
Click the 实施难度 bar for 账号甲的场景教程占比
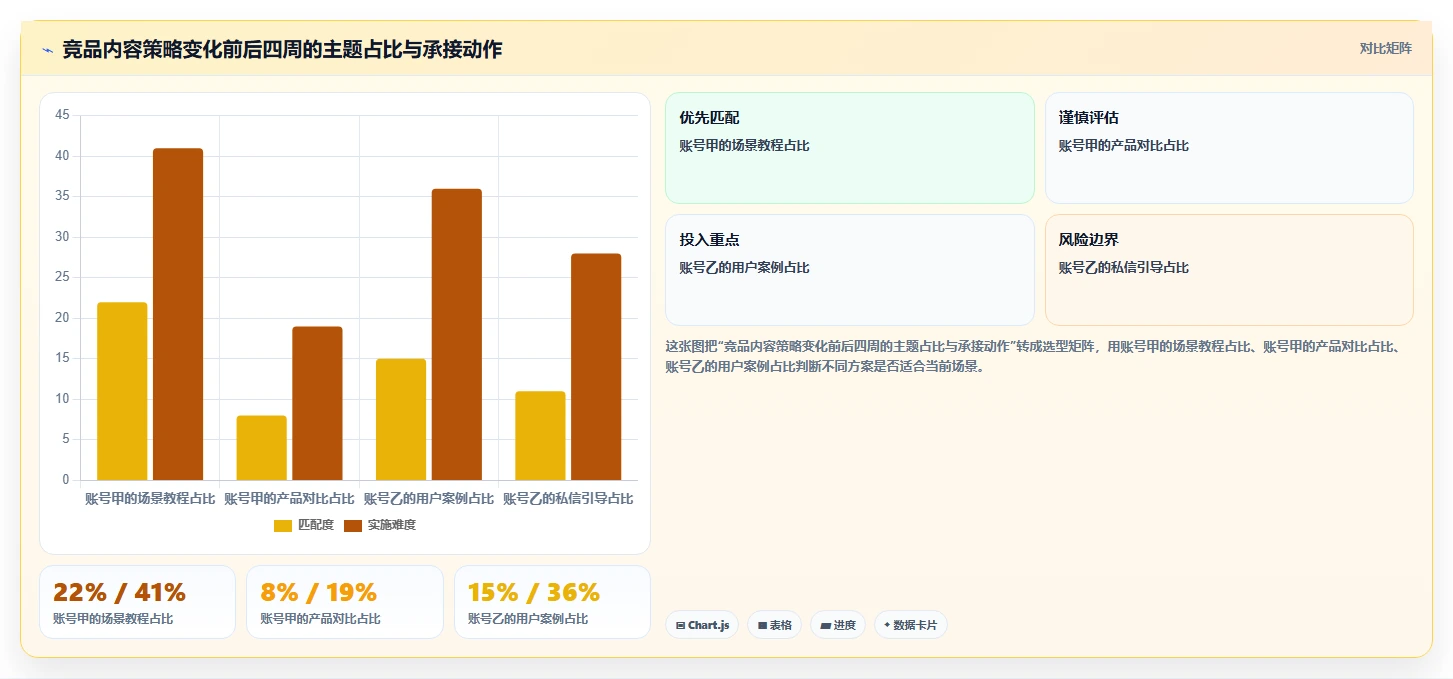click(x=178, y=314)
